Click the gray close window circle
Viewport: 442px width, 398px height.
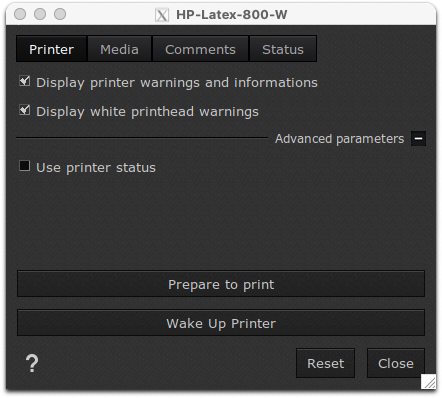(20, 14)
